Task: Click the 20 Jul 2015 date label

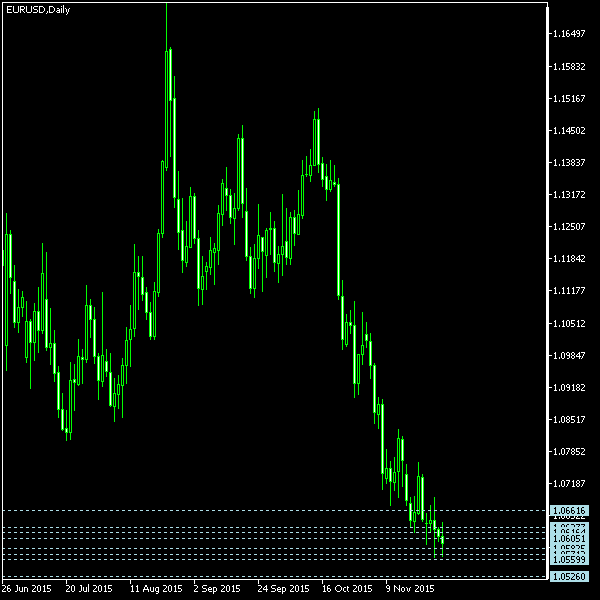Action: (89, 589)
